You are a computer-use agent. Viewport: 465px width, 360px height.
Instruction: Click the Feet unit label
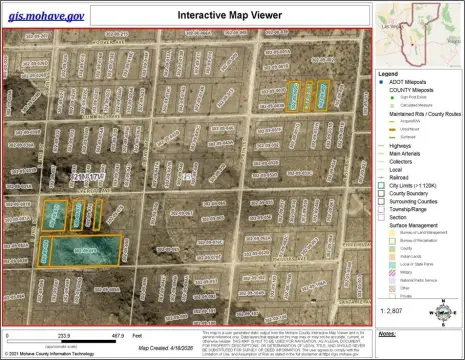[137, 336]
